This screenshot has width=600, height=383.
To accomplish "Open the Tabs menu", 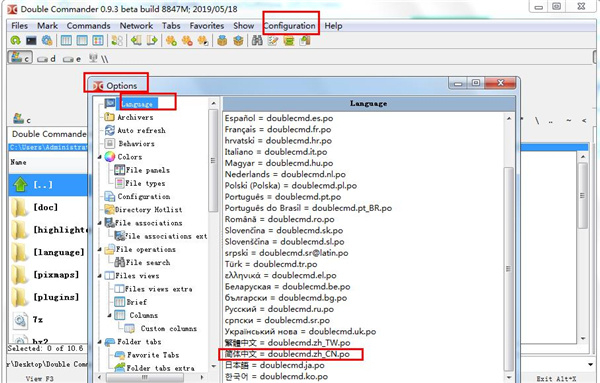I will 171,26.
